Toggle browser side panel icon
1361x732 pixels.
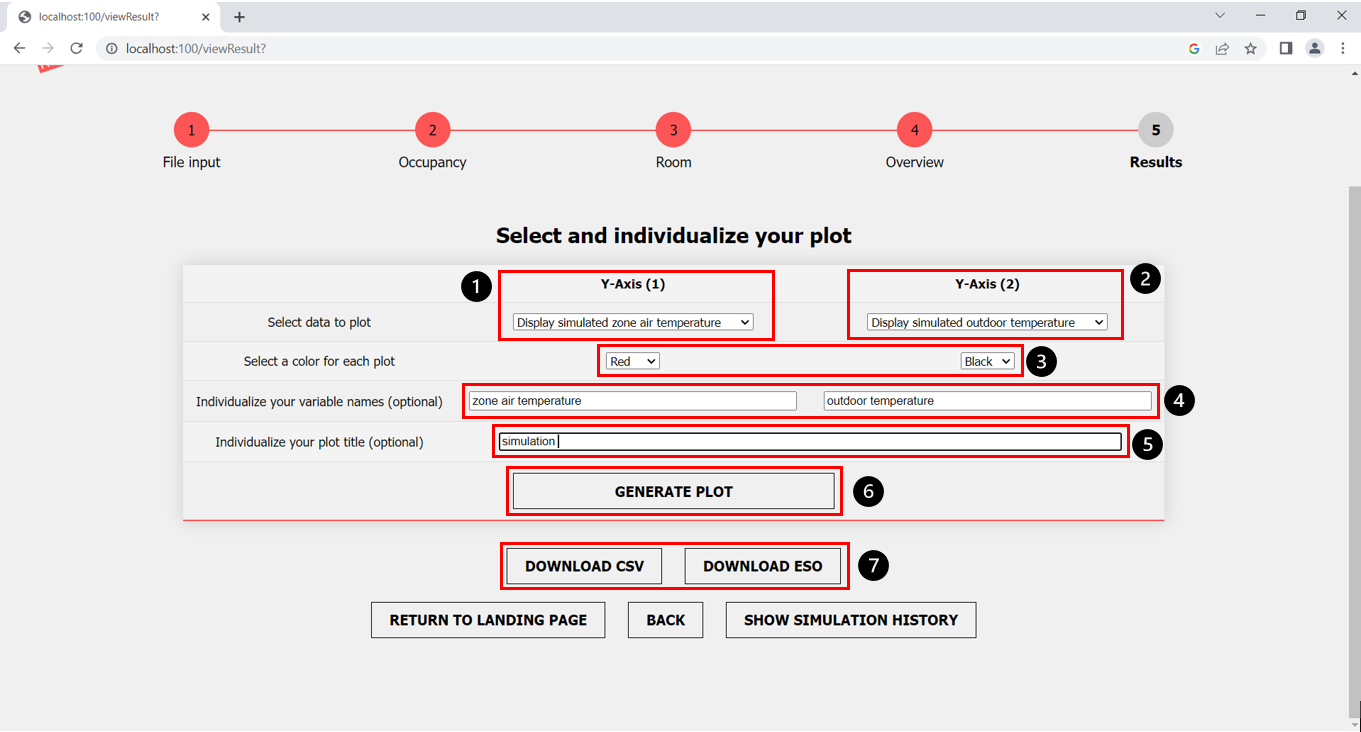pyautogui.click(x=1286, y=48)
